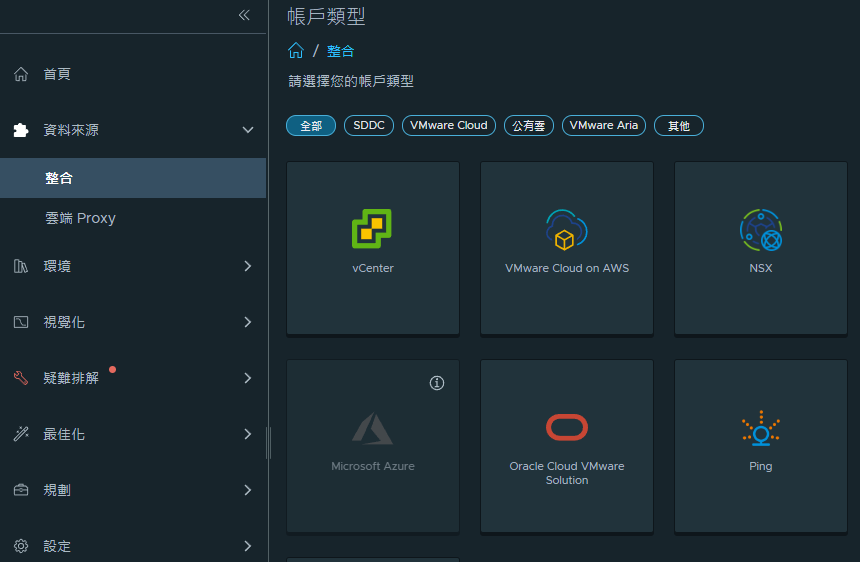
Task: Expand the 視覺化 menu chevron
Action: (x=248, y=322)
